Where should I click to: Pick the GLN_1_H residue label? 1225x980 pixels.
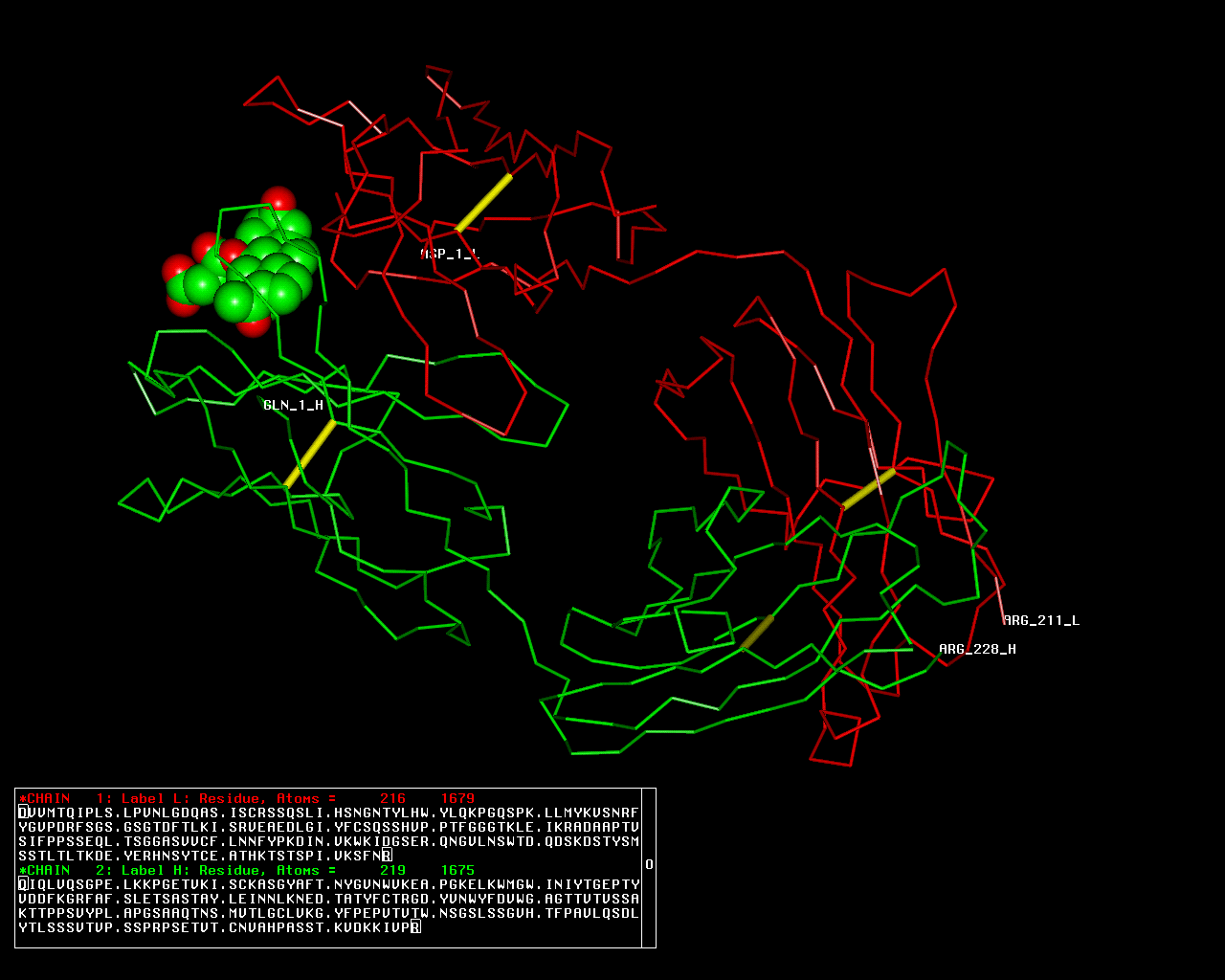[293, 405]
